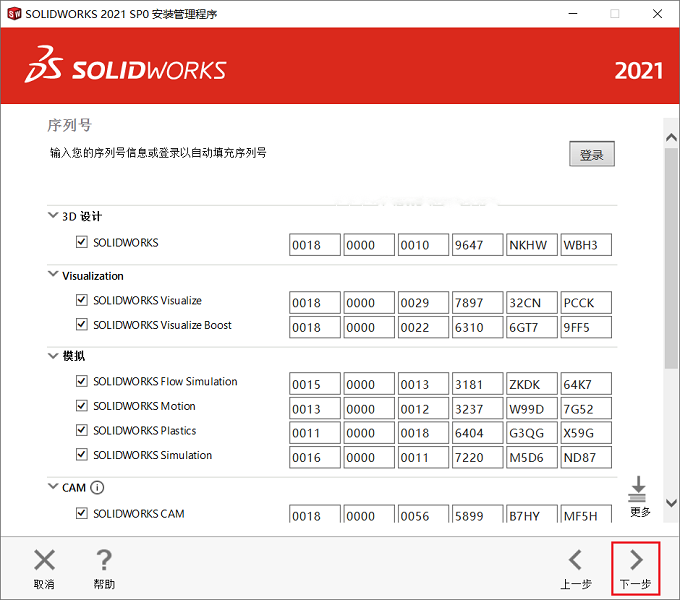The image size is (680, 600).
Task: Uncheck the SOLIDWORKS Visualize Boost checkbox
Action: (x=82, y=325)
